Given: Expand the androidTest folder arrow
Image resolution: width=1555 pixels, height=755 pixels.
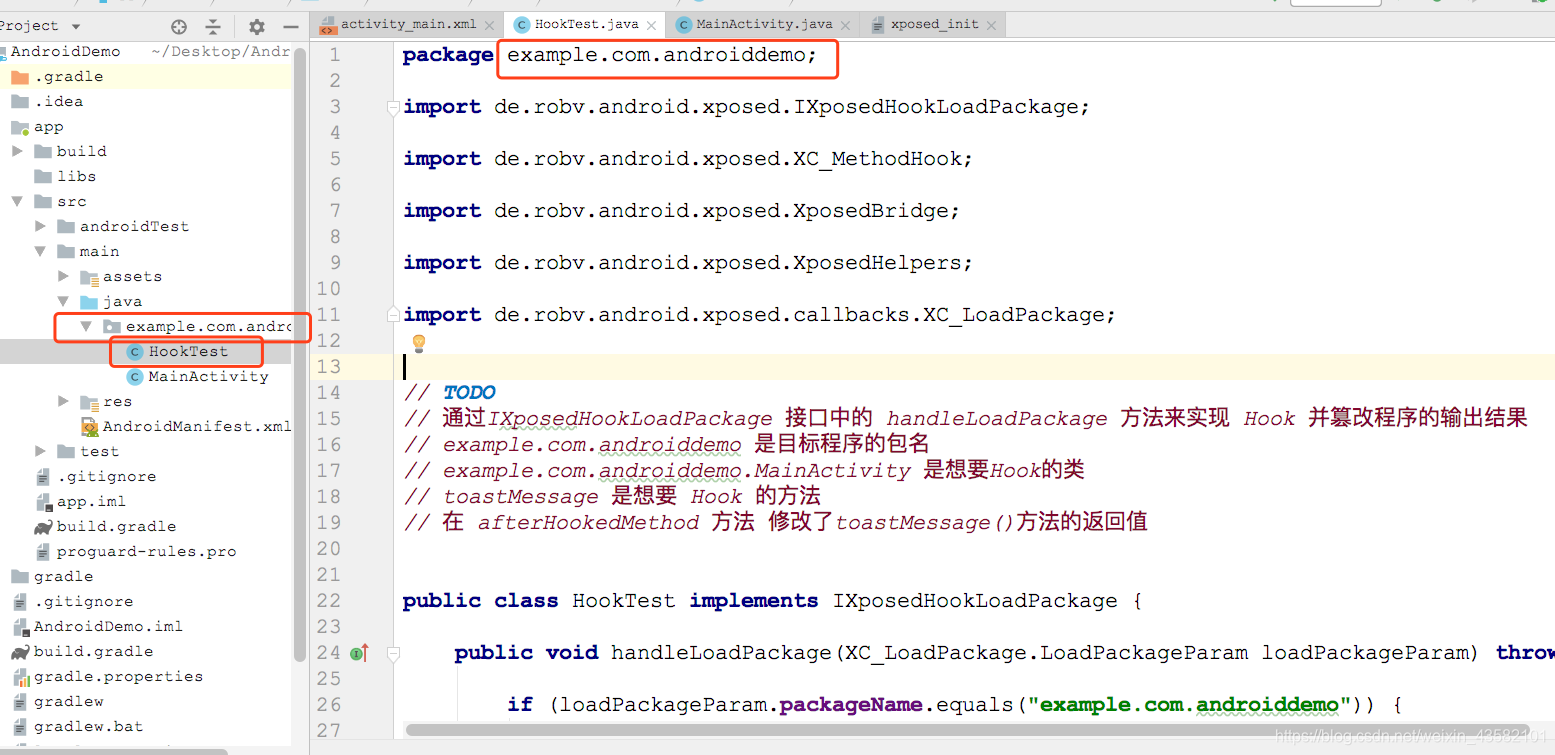Looking at the screenshot, I should tap(41, 226).
